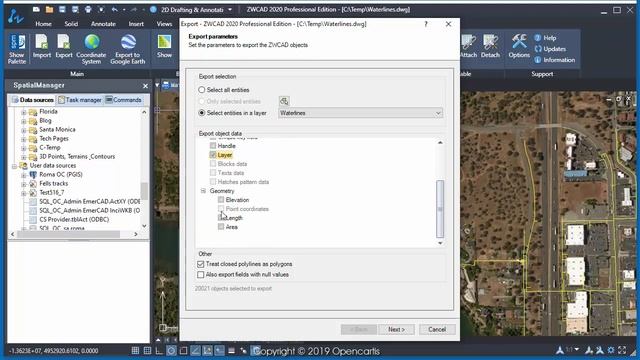Click the Updates item in Support
The width and height of the screenshot is (640, 360).
pos(550,49)
